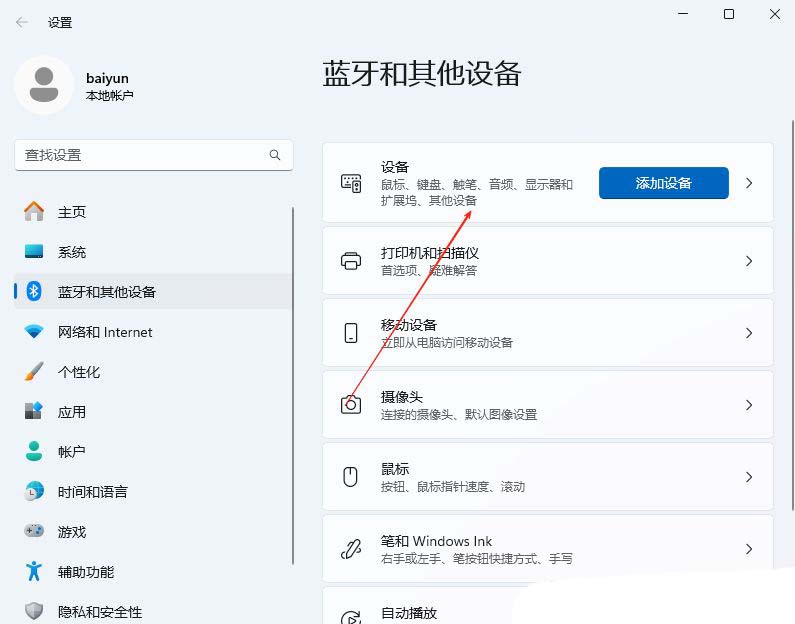
Task: Click the Wi-Fi network icon in sidebar
Action: (x=34, y=332)
